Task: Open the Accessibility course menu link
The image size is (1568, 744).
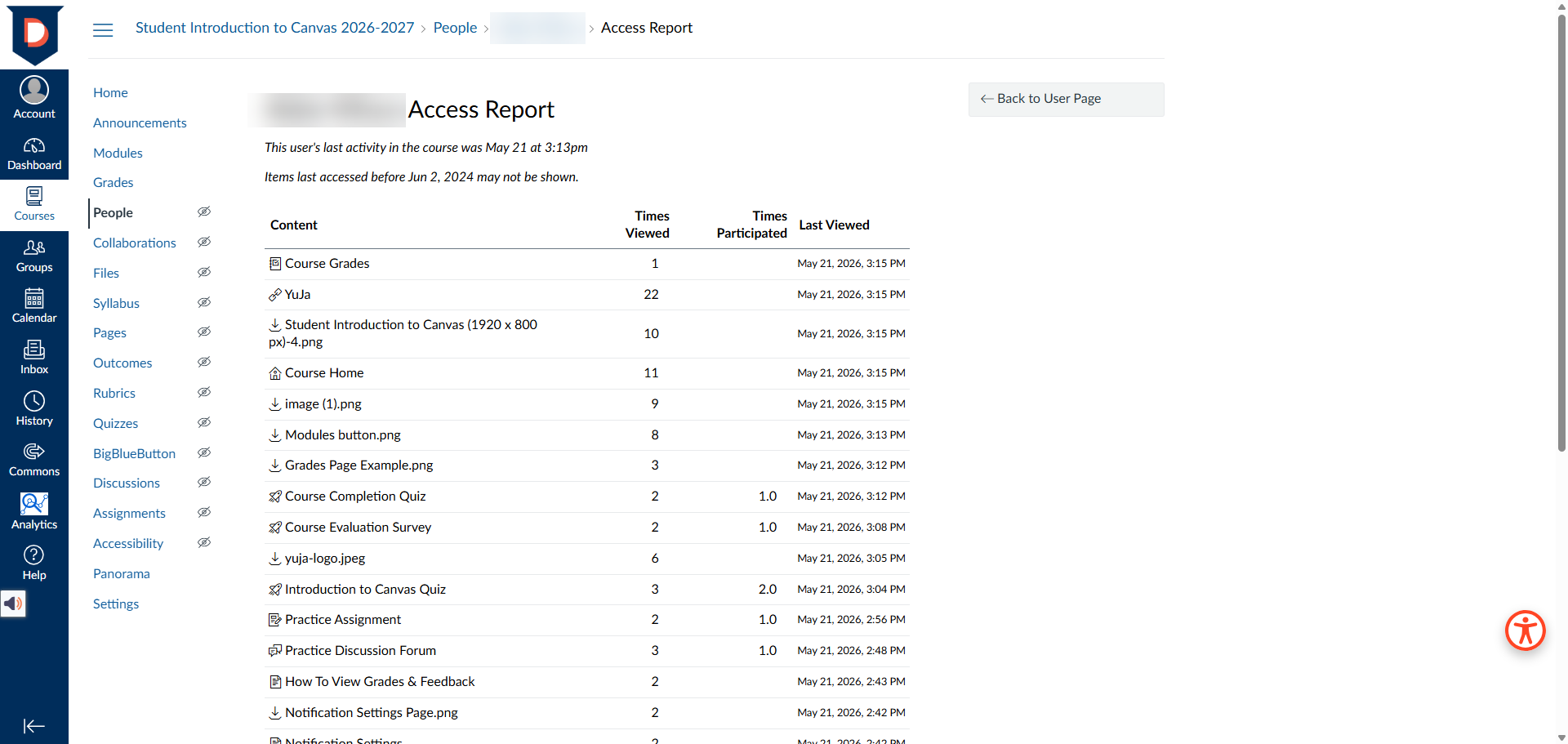Action: 128,543
